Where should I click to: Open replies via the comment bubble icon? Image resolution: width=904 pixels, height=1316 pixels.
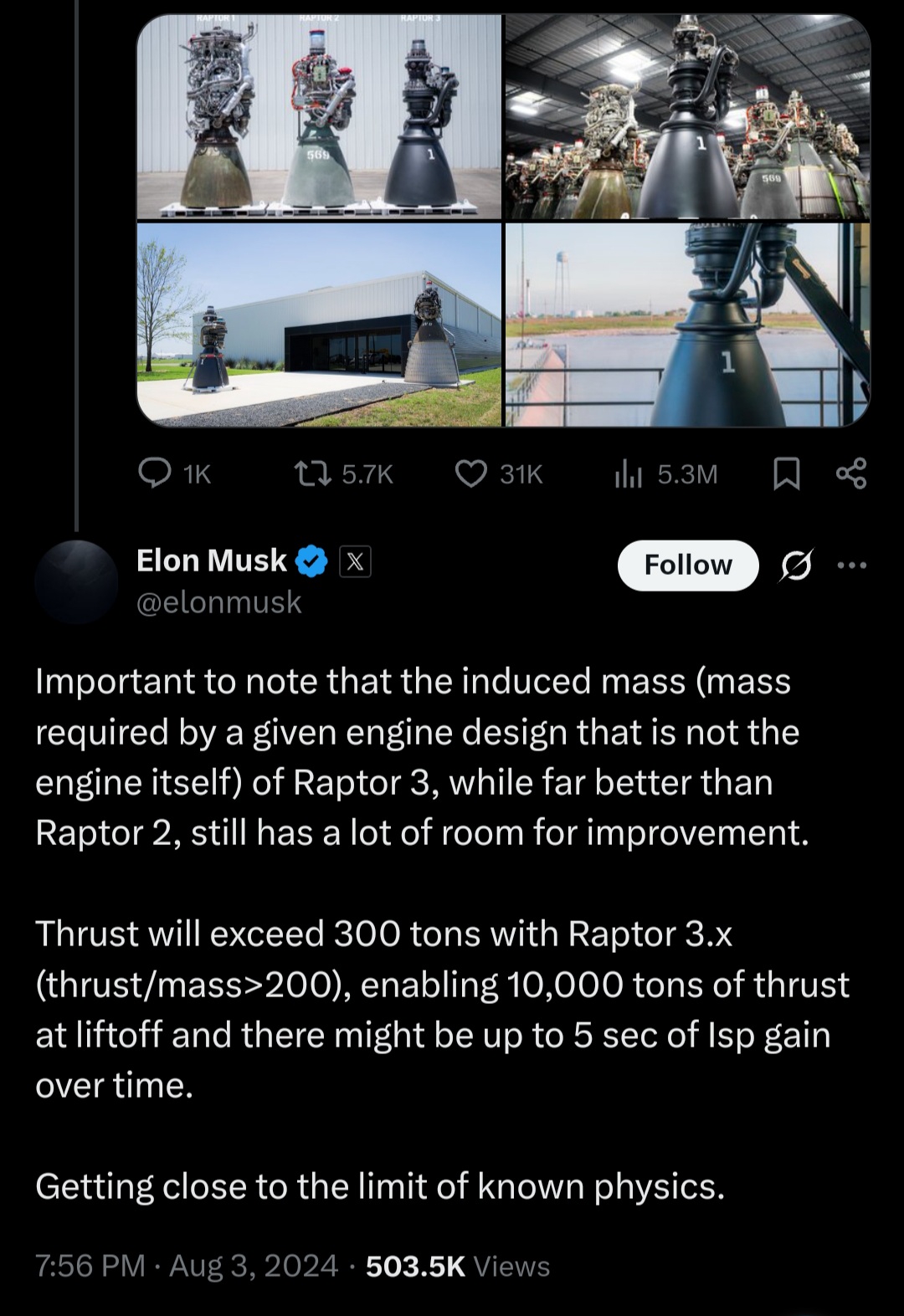[154, 474]
